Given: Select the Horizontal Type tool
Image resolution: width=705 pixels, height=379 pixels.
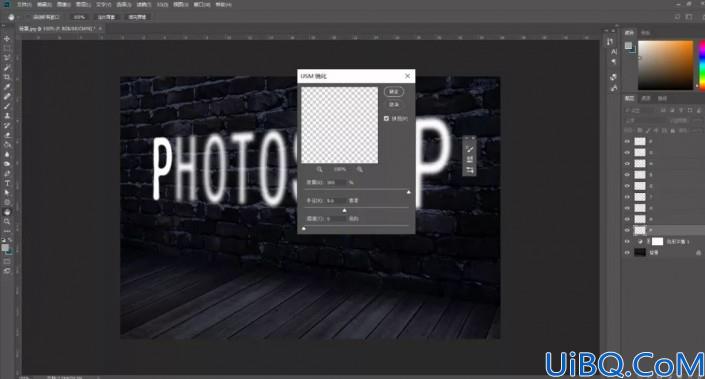Looking at the screenshot, I should click(x=7, y=183).
